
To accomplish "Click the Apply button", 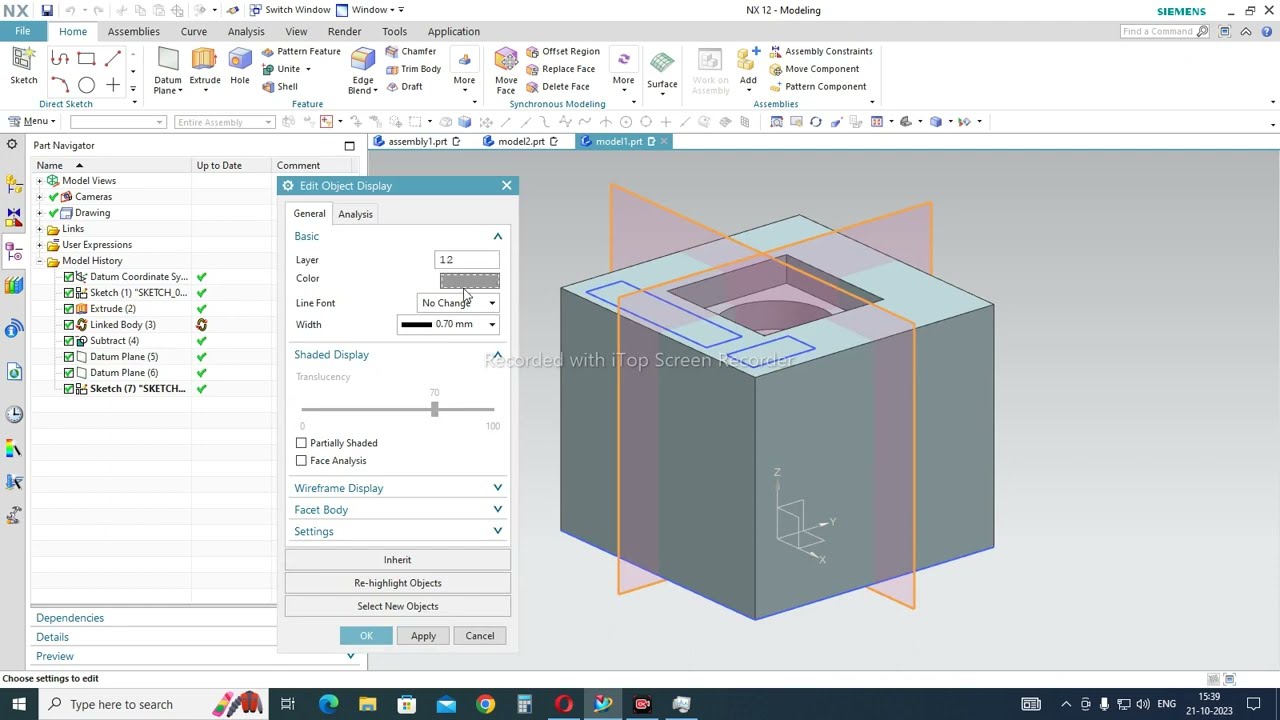I will click(423, 636).
